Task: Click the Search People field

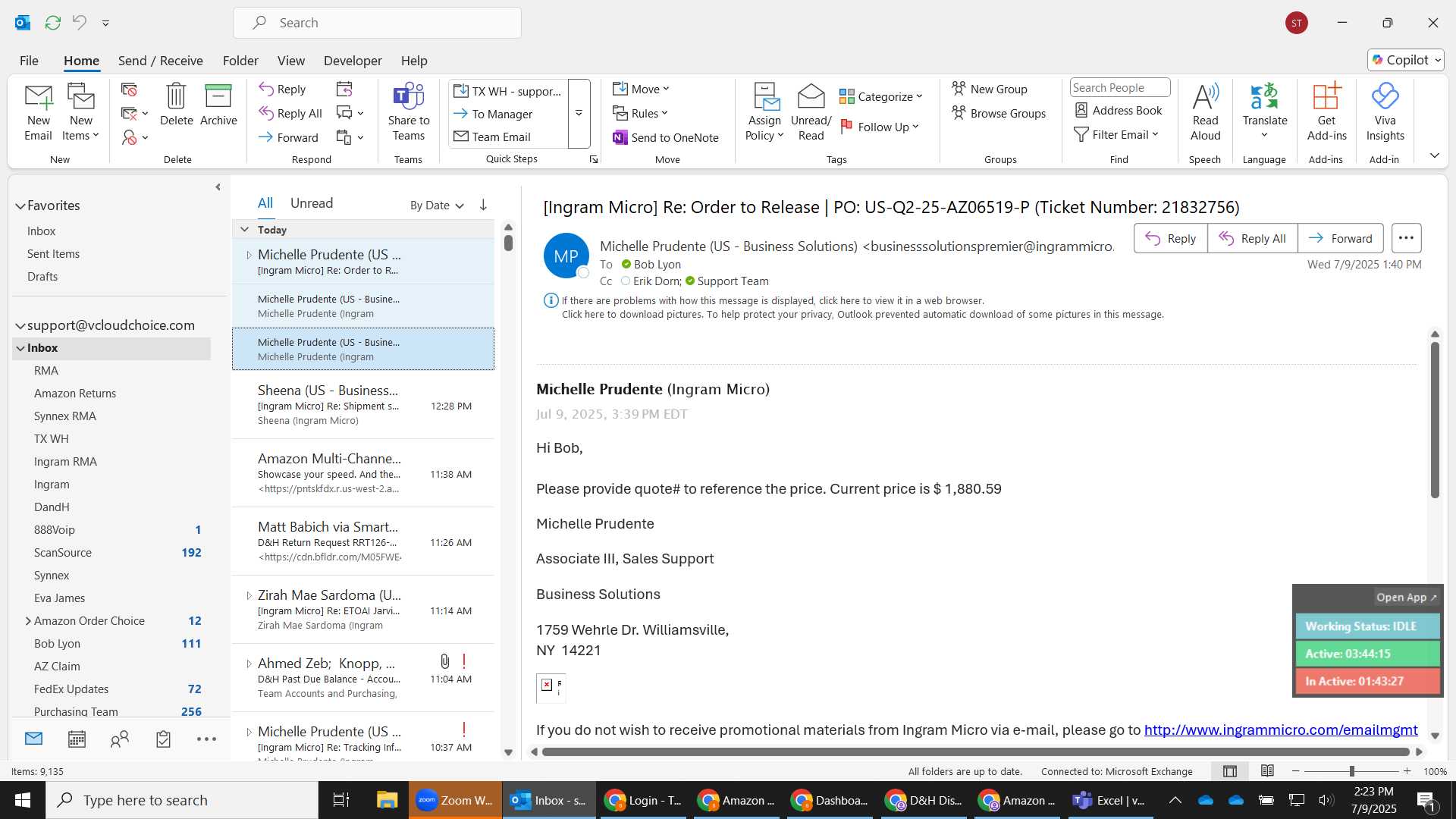Action: 1119,87
